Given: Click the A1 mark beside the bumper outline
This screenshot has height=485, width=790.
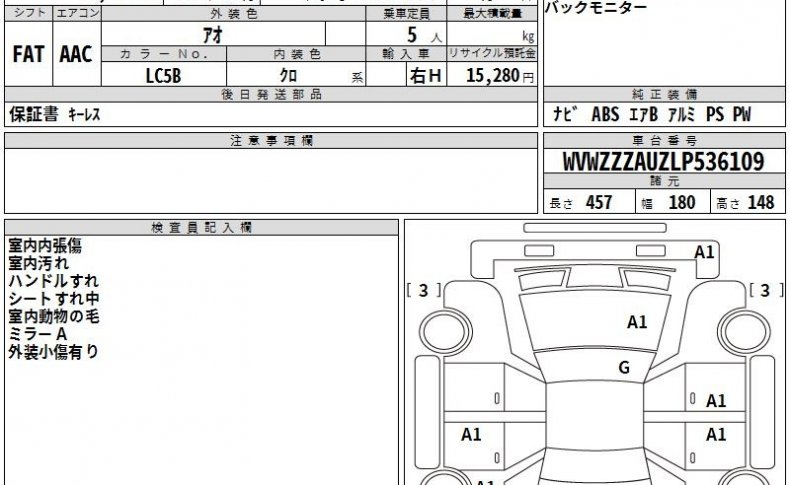Looking at the screenshot, I should 704,252.
